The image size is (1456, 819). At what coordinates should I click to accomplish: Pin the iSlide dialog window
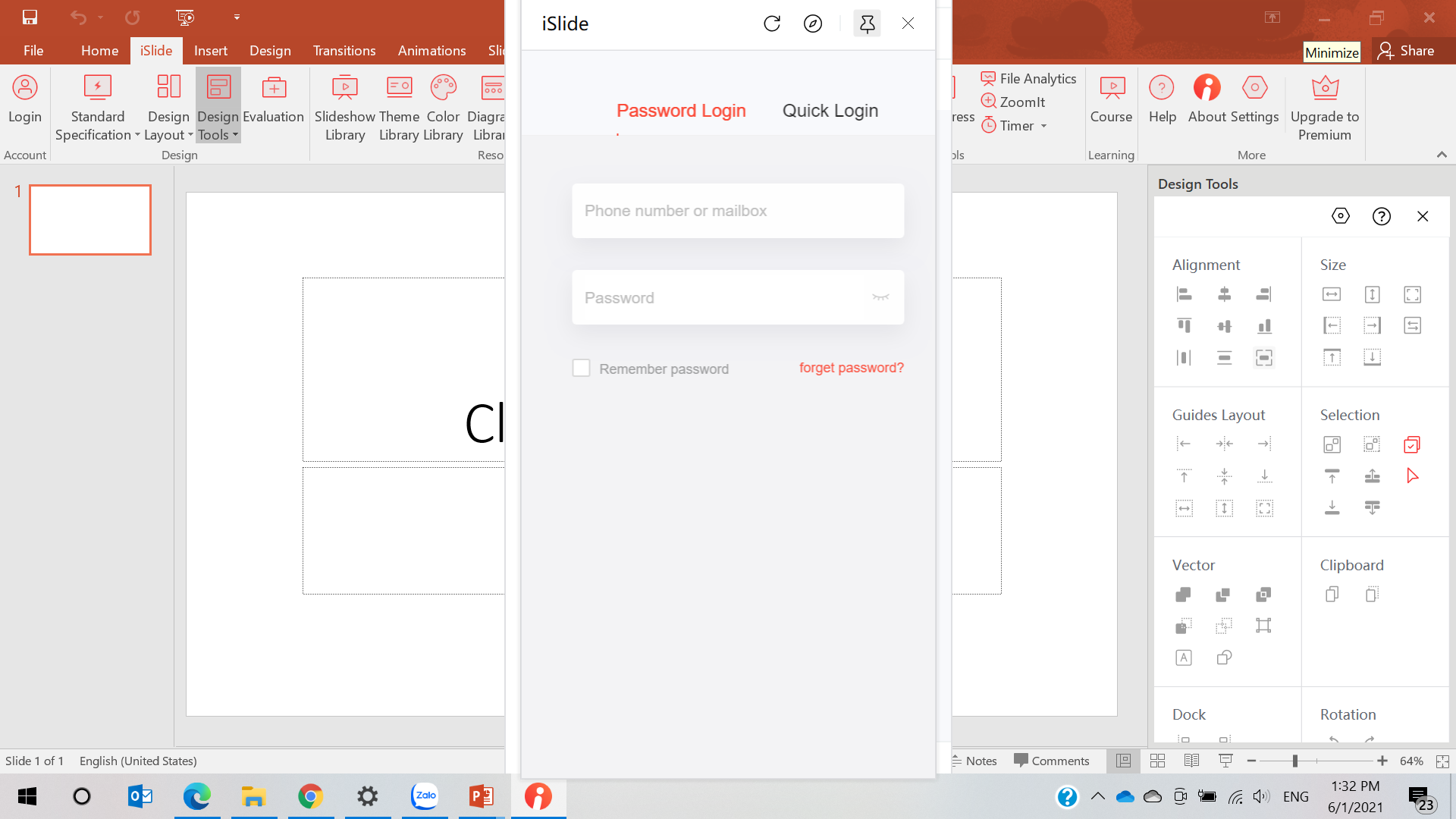click(x=867, y=24)
